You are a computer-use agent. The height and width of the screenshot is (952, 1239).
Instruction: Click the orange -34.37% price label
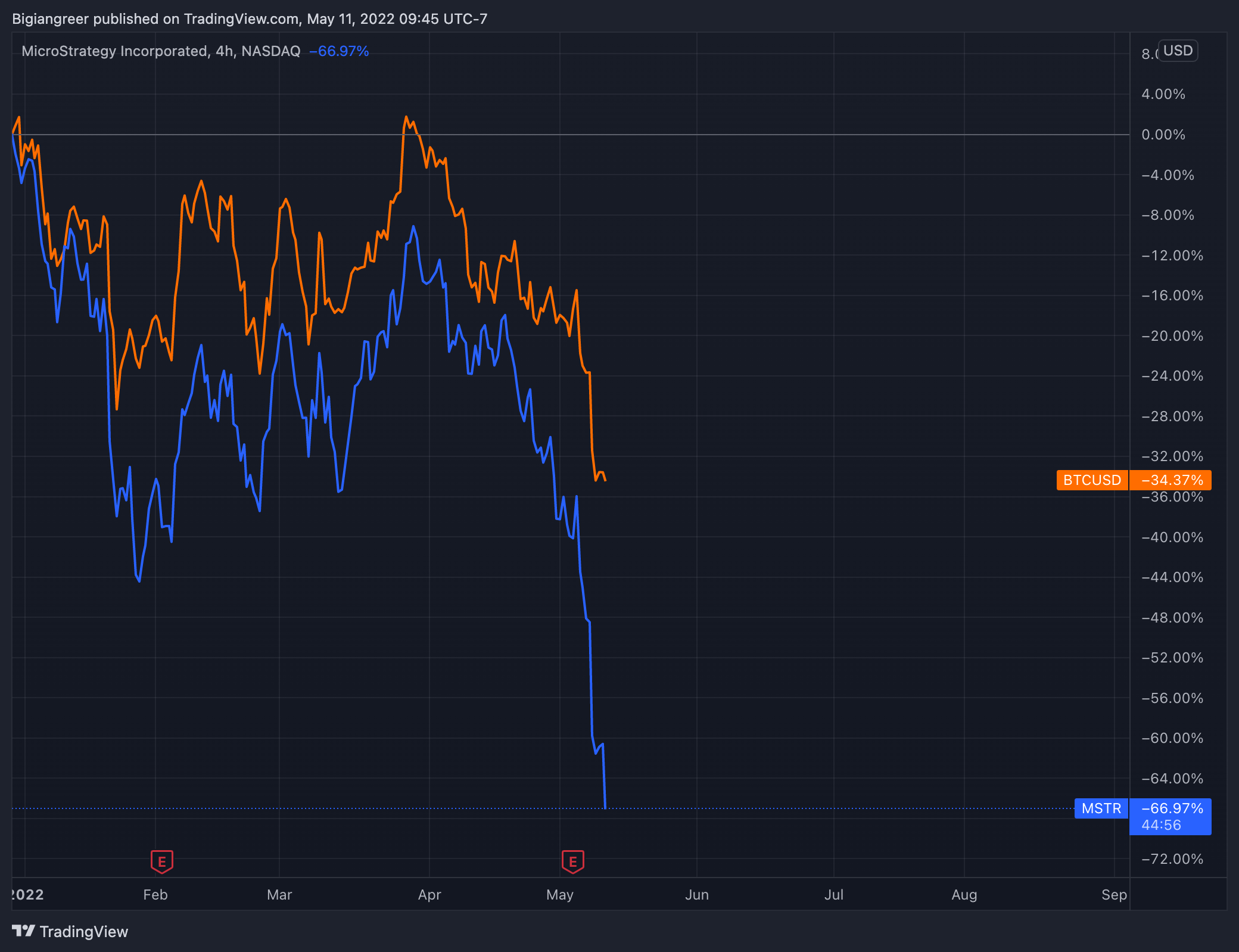tap(1172, 480)
